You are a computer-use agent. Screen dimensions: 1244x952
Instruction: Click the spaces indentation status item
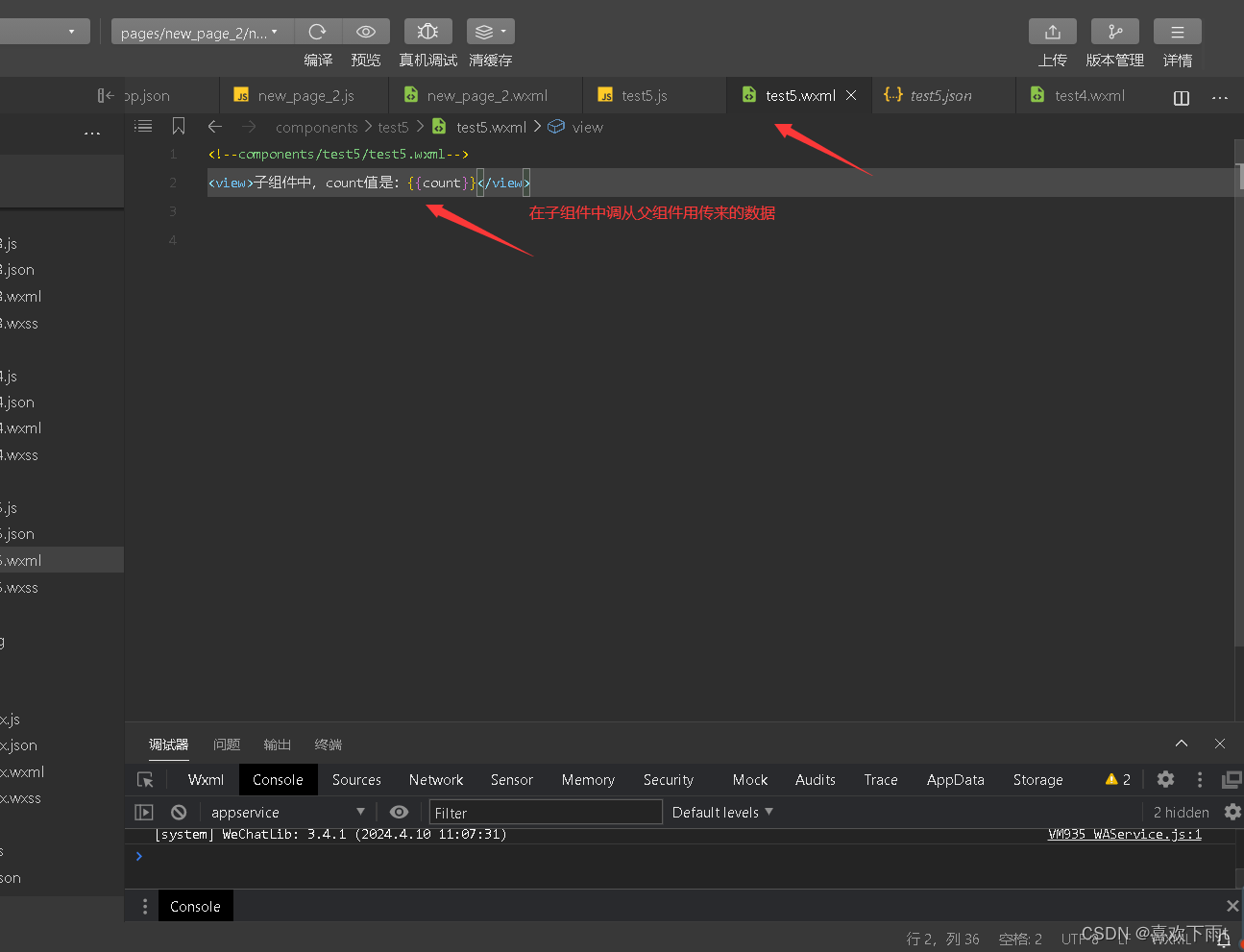tap(1020, 939)
